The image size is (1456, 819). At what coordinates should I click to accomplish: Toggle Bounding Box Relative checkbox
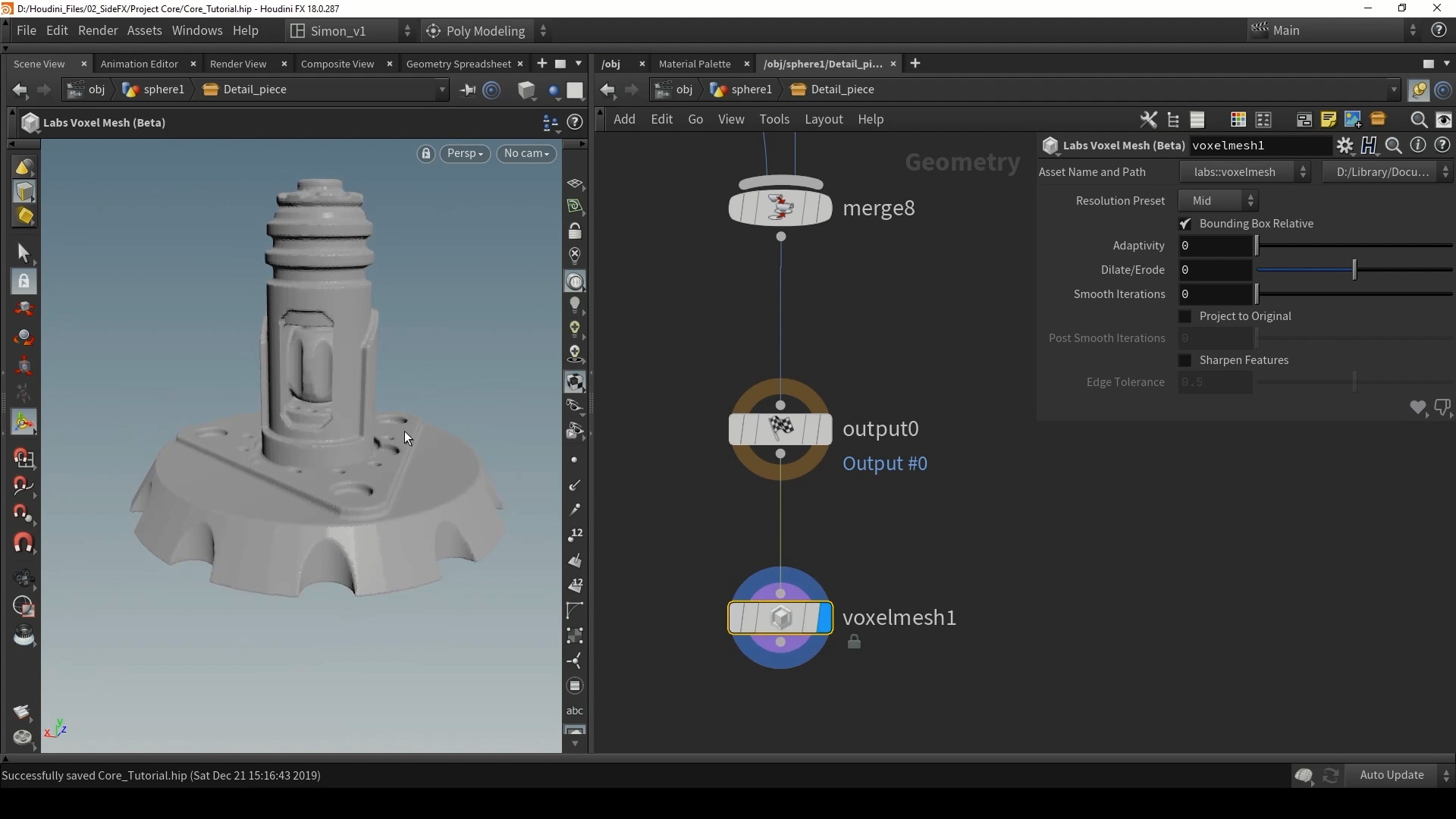click(1185, 224)
